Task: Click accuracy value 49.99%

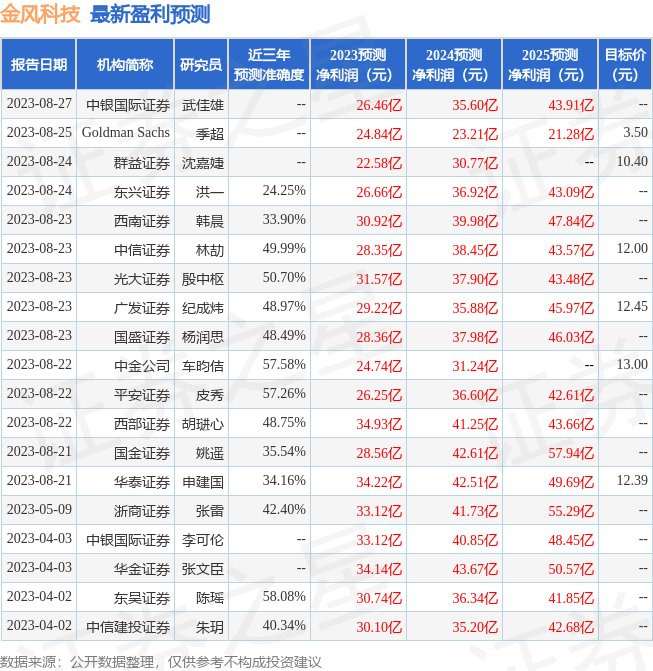Action: pos(284,248)
